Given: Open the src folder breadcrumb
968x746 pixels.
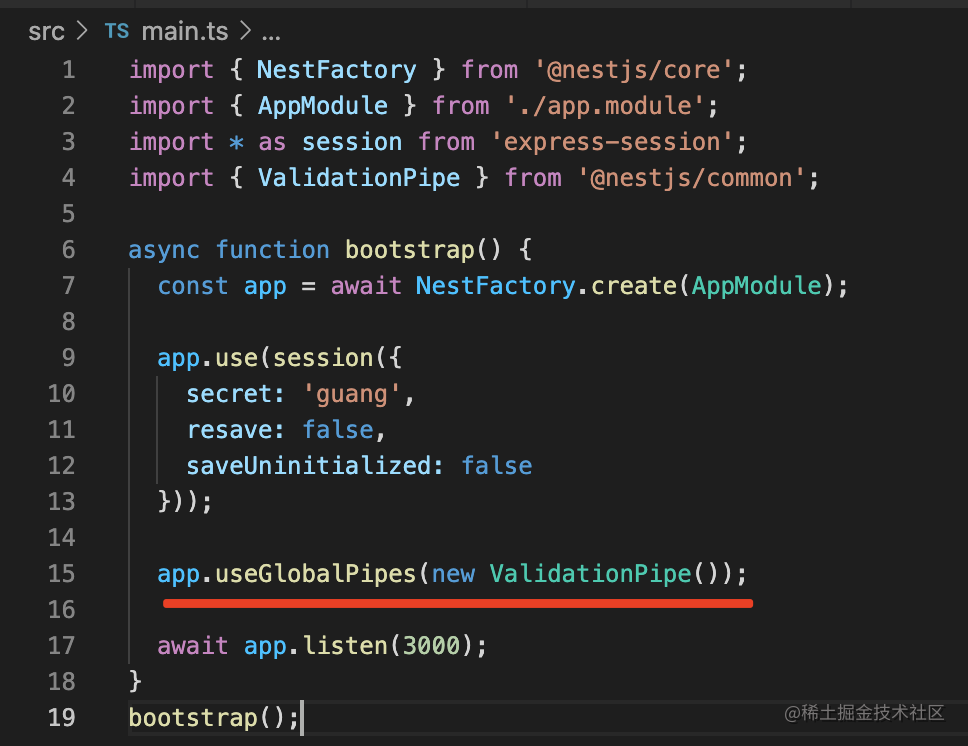Looking at the screenshot, I should point(46,31).
